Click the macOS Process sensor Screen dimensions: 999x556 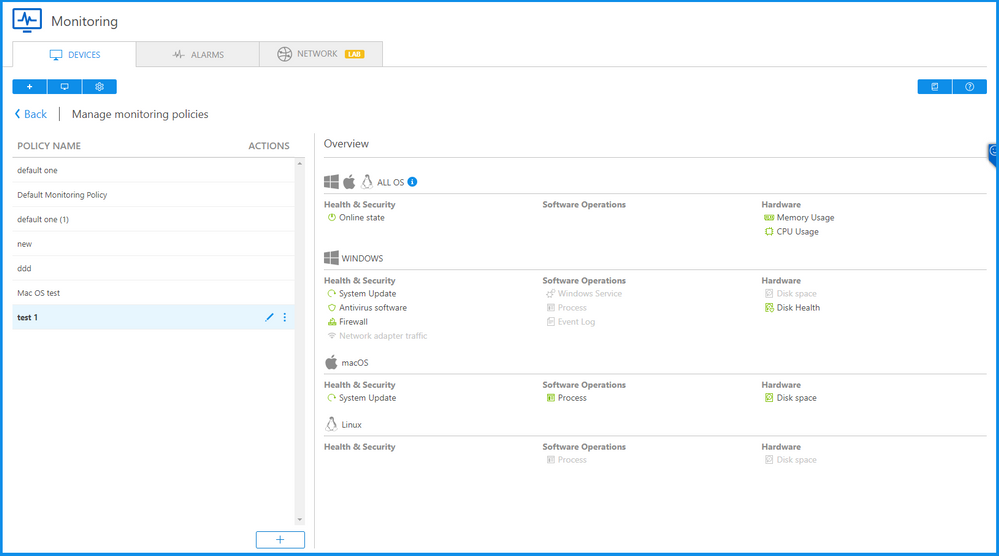(x=566, y=398)
